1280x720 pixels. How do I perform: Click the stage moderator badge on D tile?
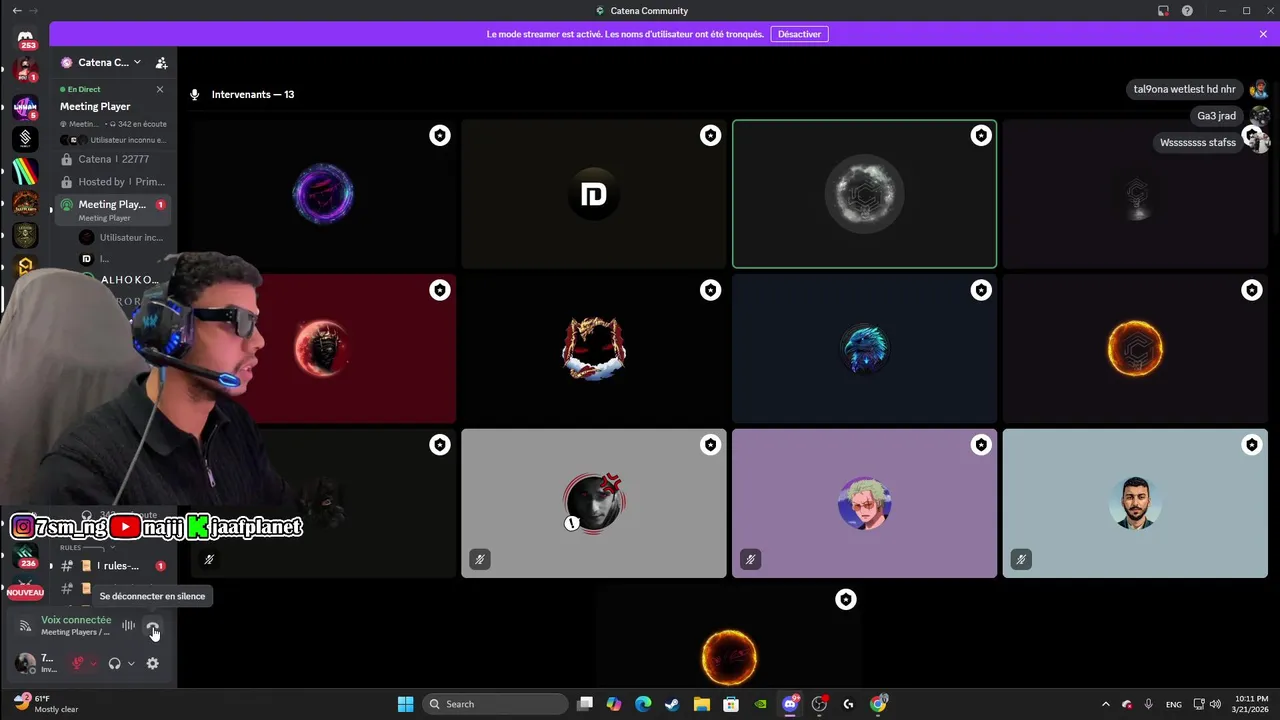click(710, 135)
